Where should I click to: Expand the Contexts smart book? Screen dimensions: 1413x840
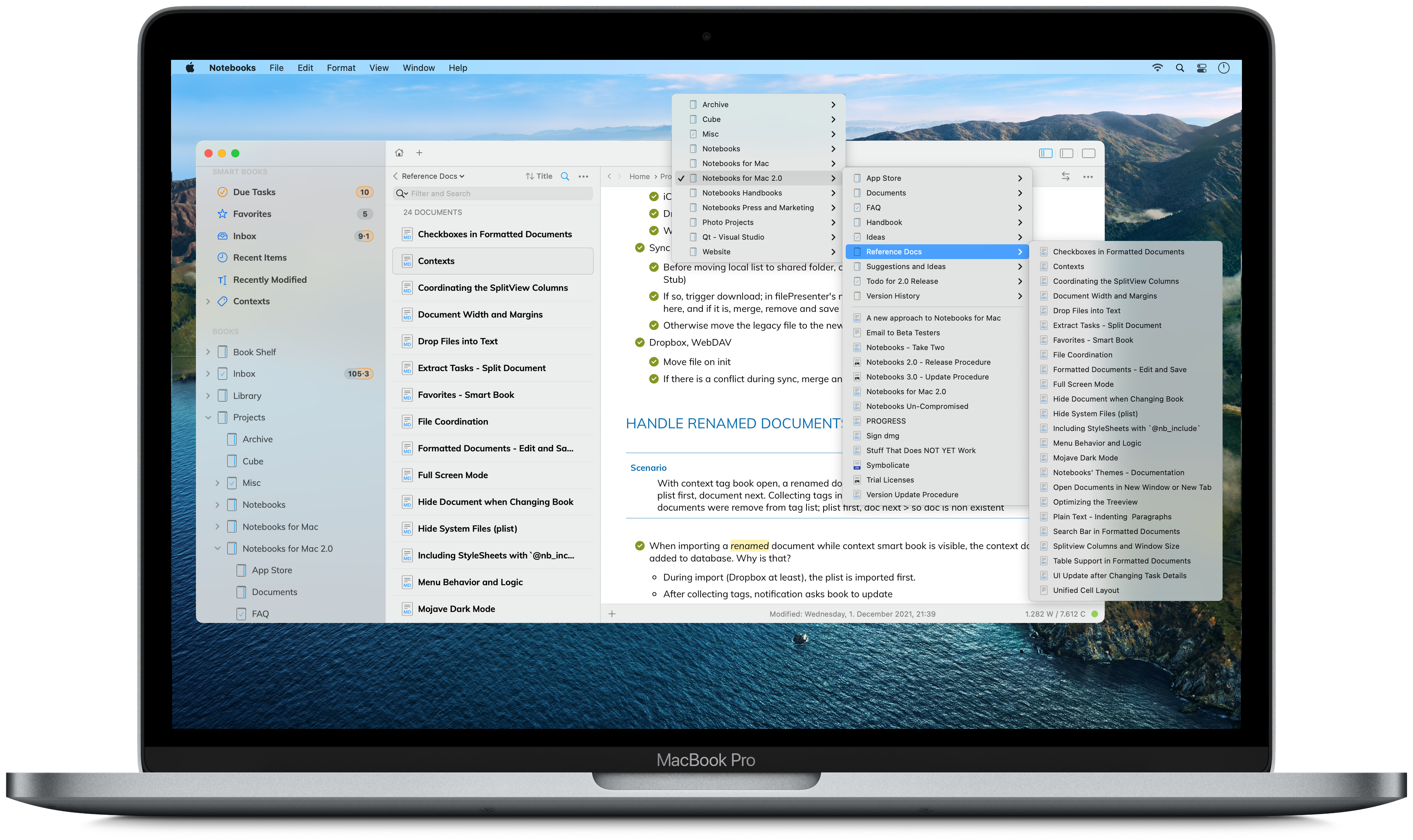point(208,301)
